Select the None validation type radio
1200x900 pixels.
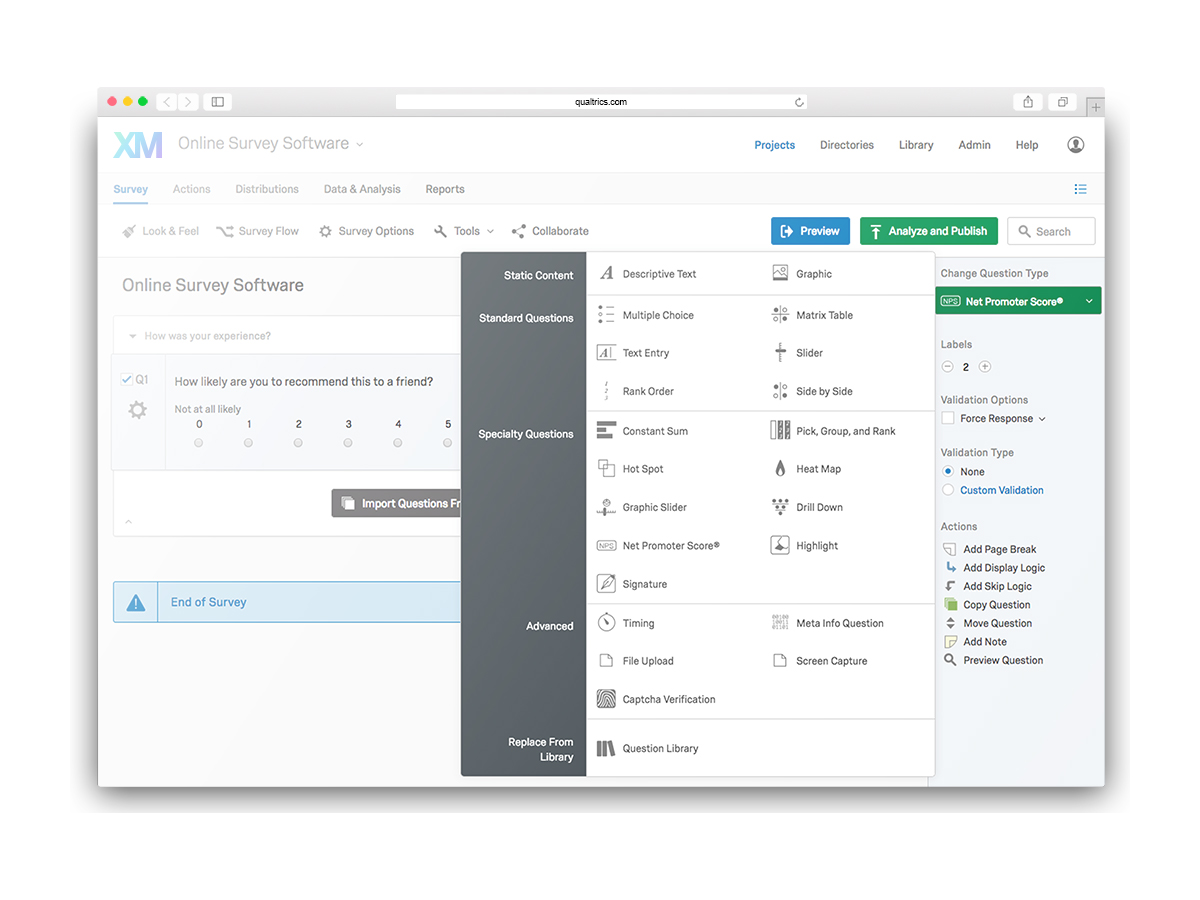[948, 472]
